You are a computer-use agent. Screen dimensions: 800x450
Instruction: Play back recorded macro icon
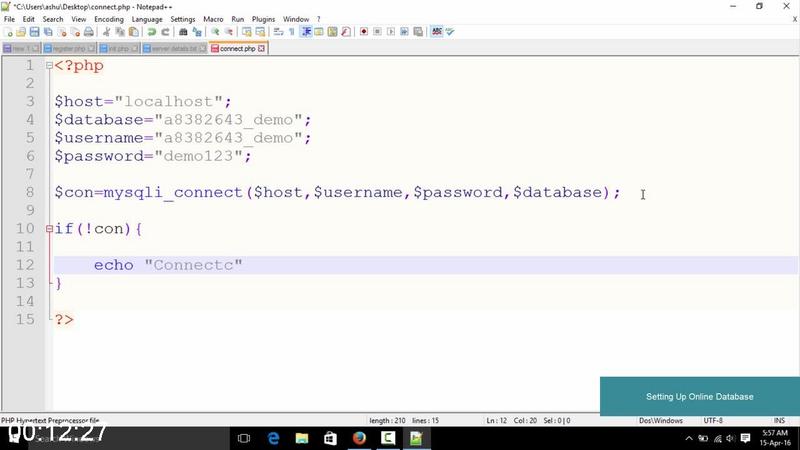point(391,32)
